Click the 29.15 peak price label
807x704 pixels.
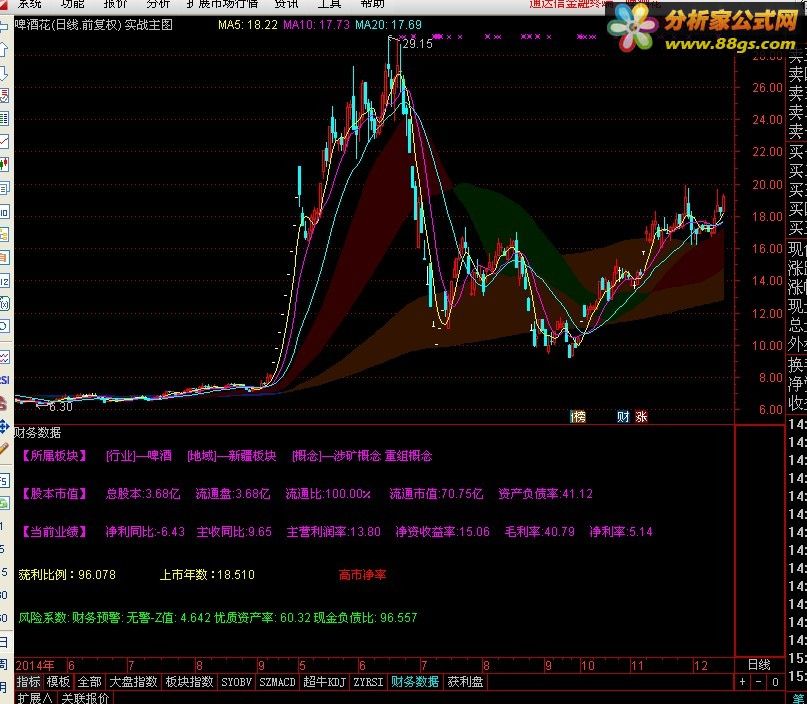coord(417,44)
